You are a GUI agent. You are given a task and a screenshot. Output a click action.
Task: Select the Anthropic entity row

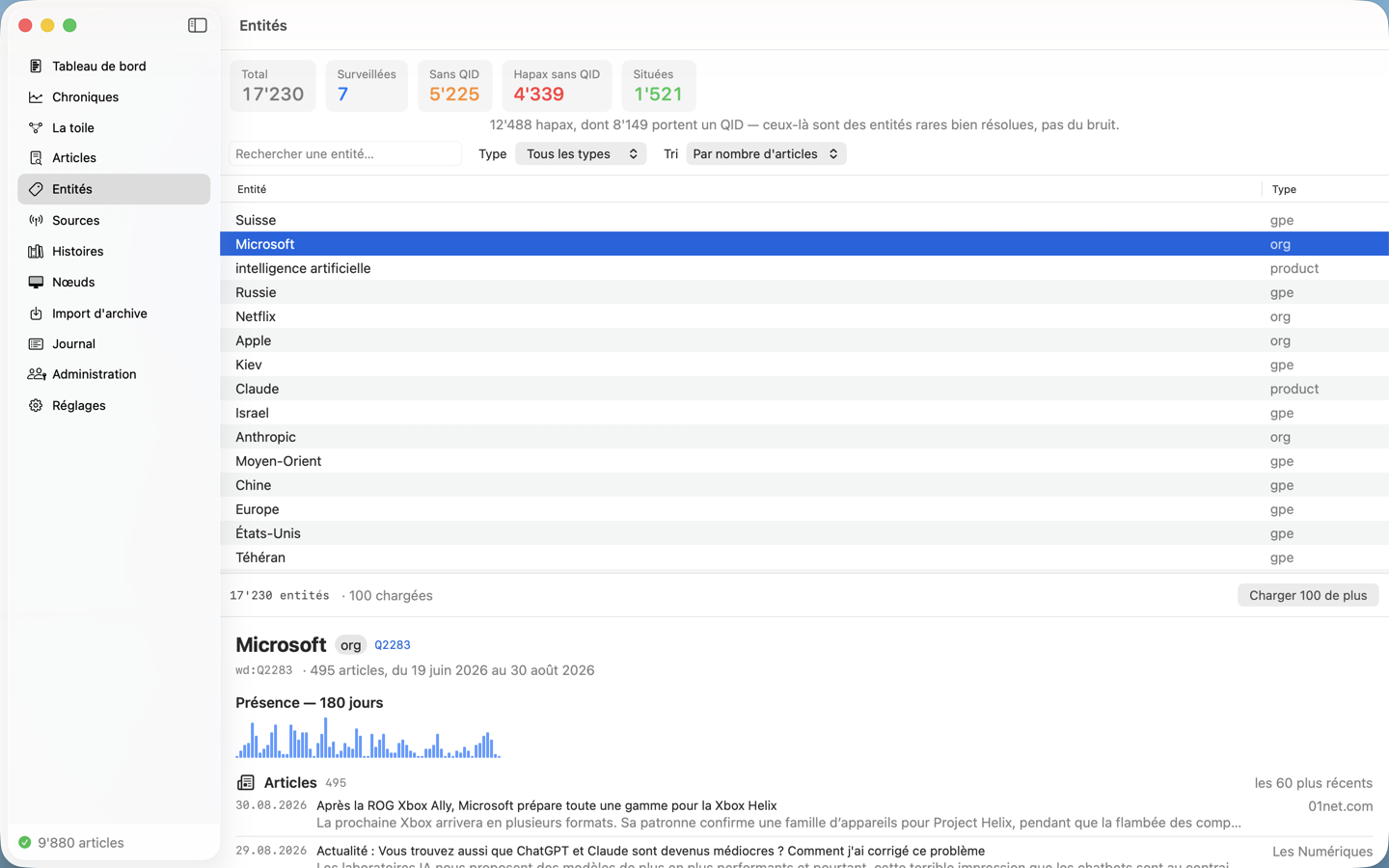point(804,437)
